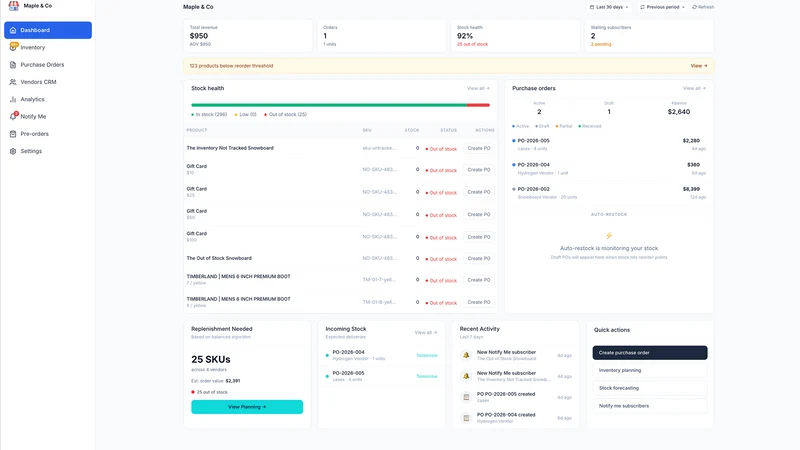Click the auto-restock lightning bolt icon
Screen dimensions: 800x450
tap(609, 236)
